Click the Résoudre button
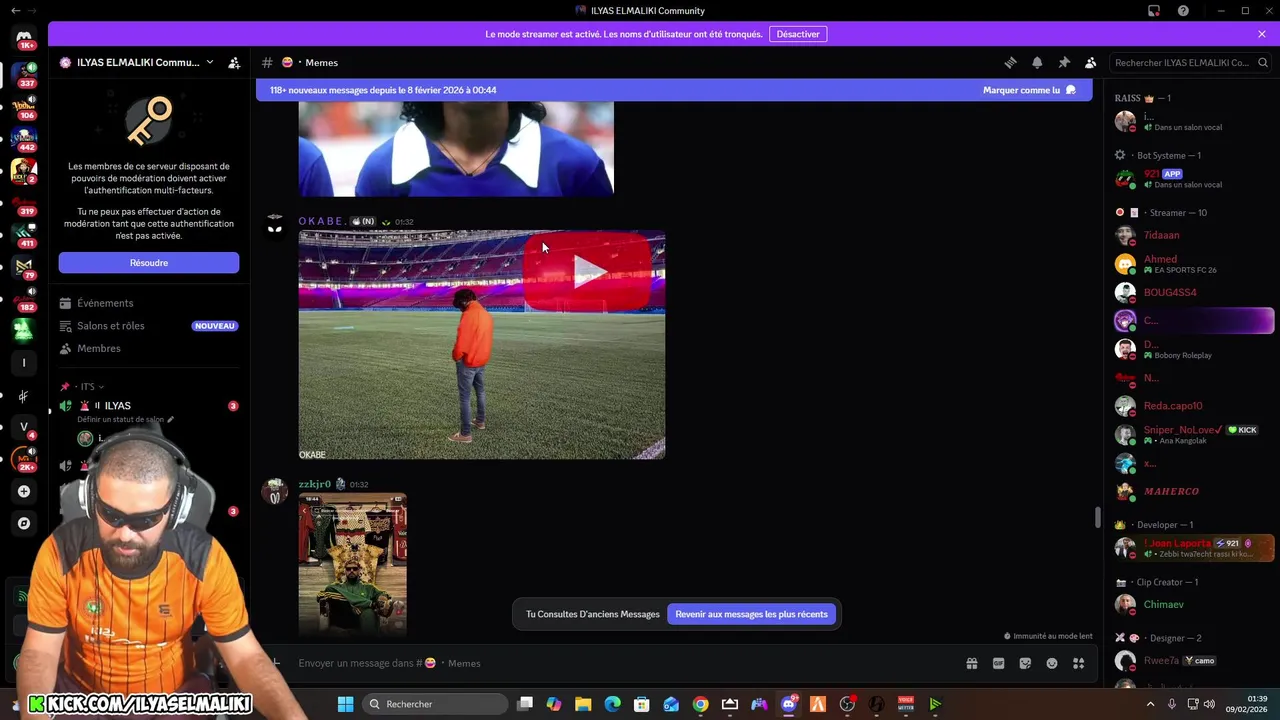Screen dimensions: 1280x720 (x=149, y=263)
